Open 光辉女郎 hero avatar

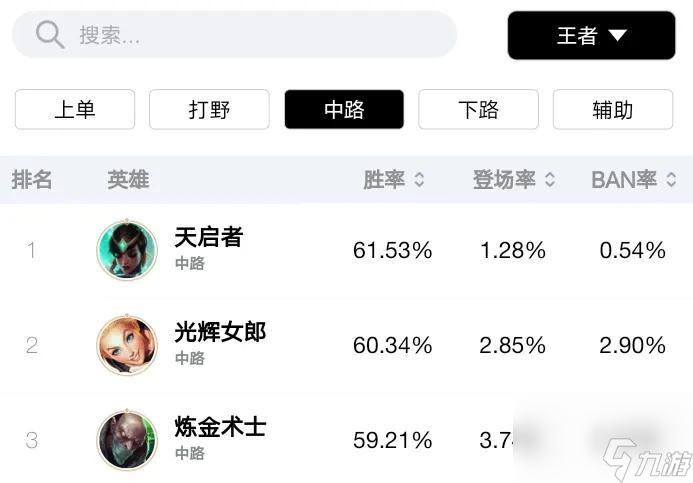[127, 345]
